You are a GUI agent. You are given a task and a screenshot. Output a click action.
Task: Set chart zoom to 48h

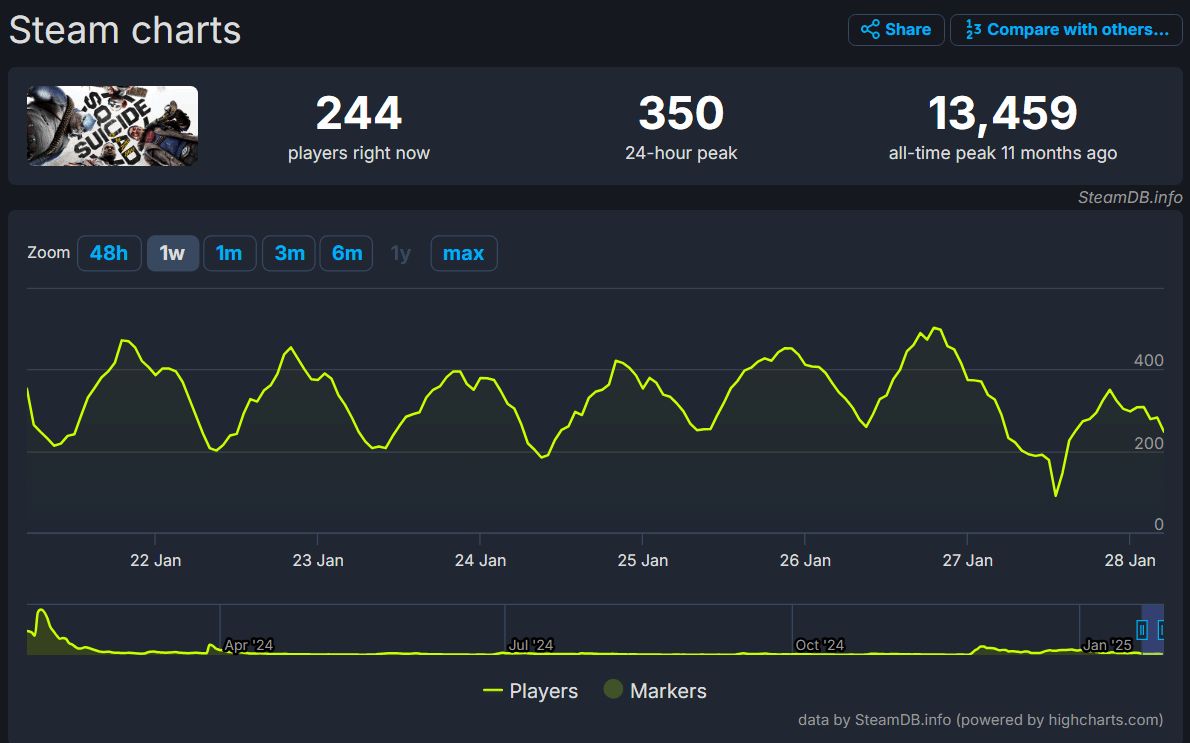(x=109, y=253)
